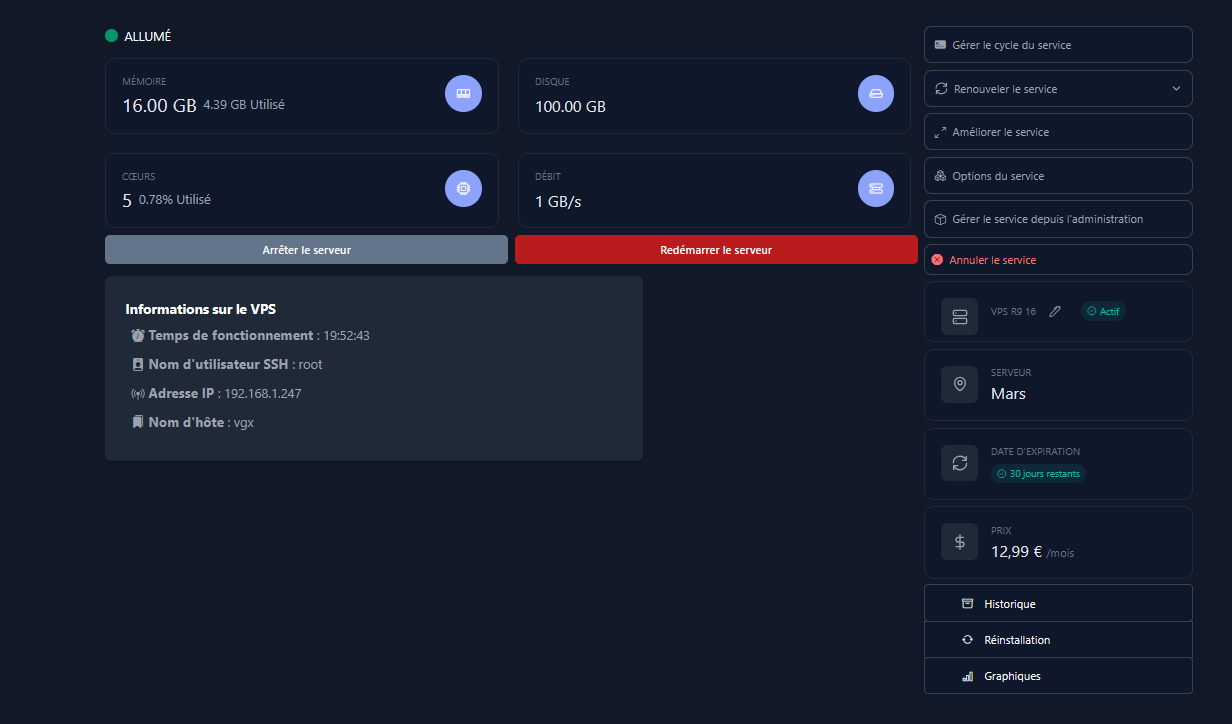Click the server stack icon beside VPS R9 16
The image size is (1232, 724).
click(960, 317)
